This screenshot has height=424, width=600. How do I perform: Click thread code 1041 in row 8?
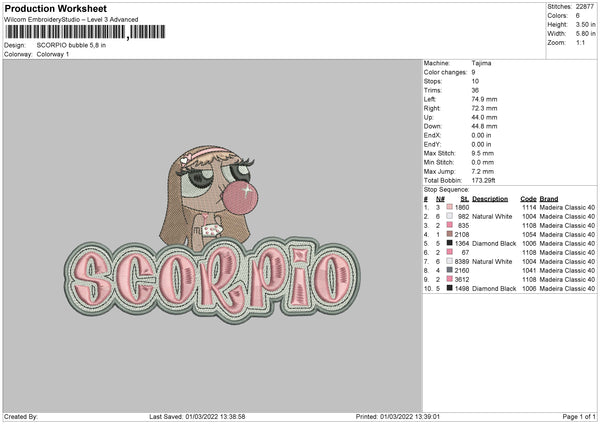pyautogui.click(x=529, y=270)
